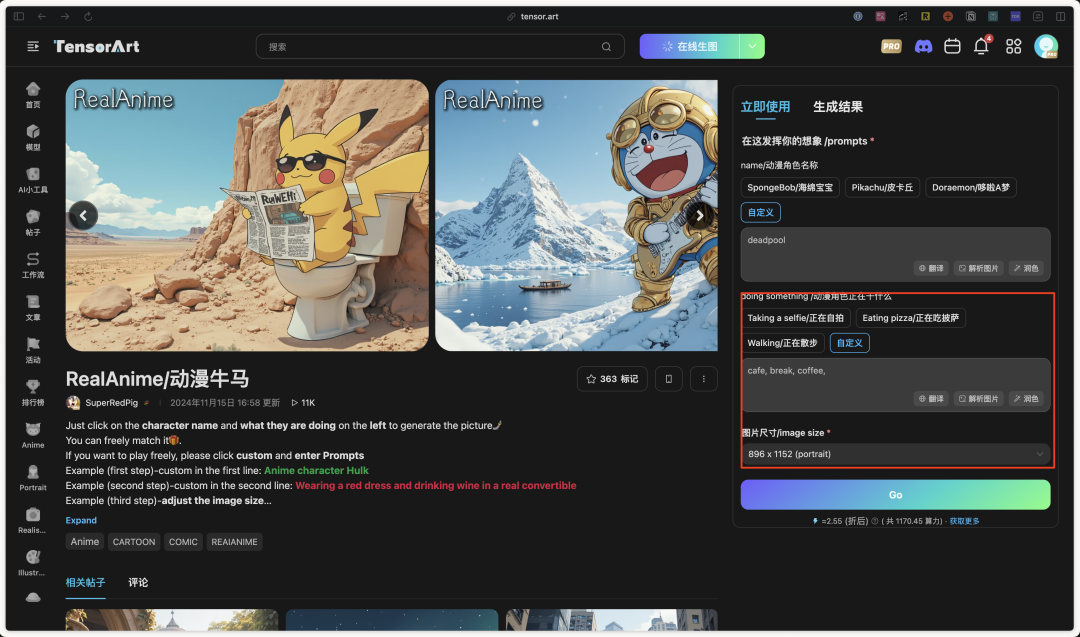The width and height of the screenshot is (1080, 637).
Task: Open the AI小工具 sidebar icon
Action: 33,180
